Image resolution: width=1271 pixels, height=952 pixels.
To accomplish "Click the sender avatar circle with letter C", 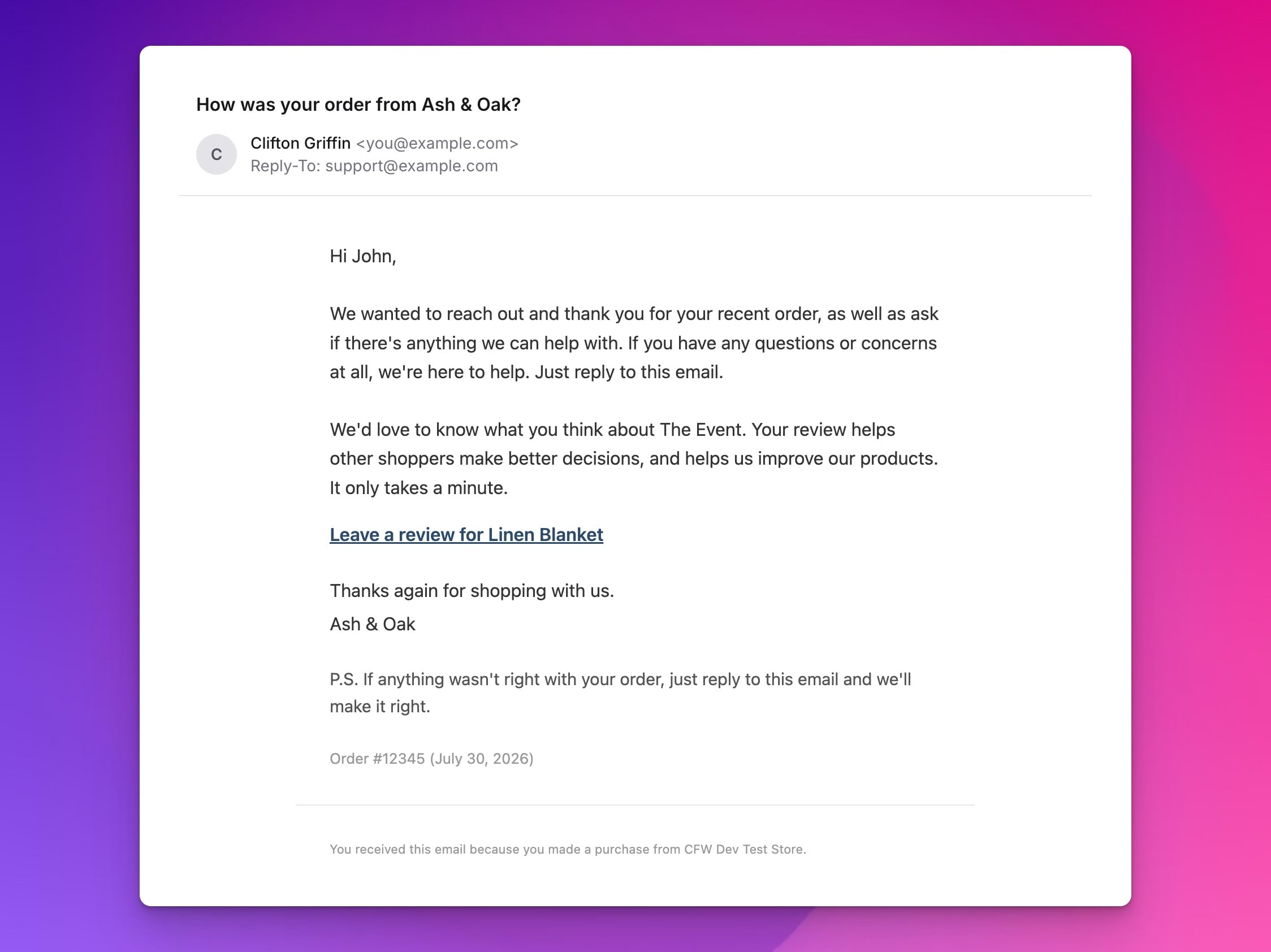I will (x=216, y=154).
